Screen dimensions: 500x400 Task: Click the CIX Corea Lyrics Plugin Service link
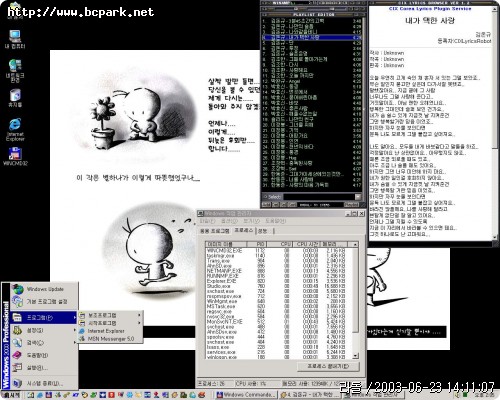[430, 9]
